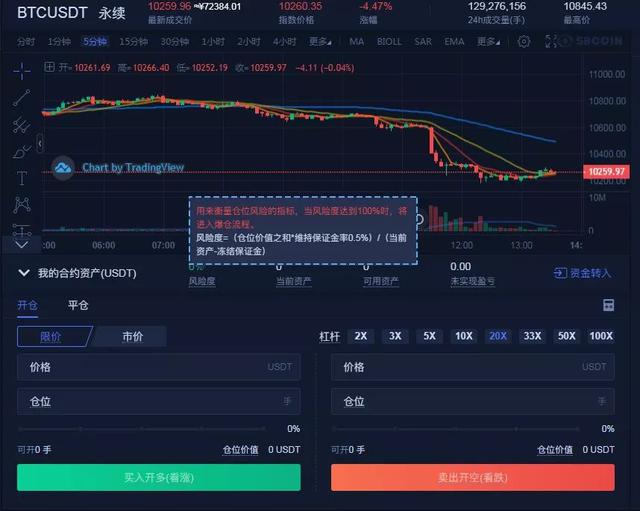The height and width of the screenshot is (511, 640).
Task: Open chart settings gear
Action: [x=524, y=41]
